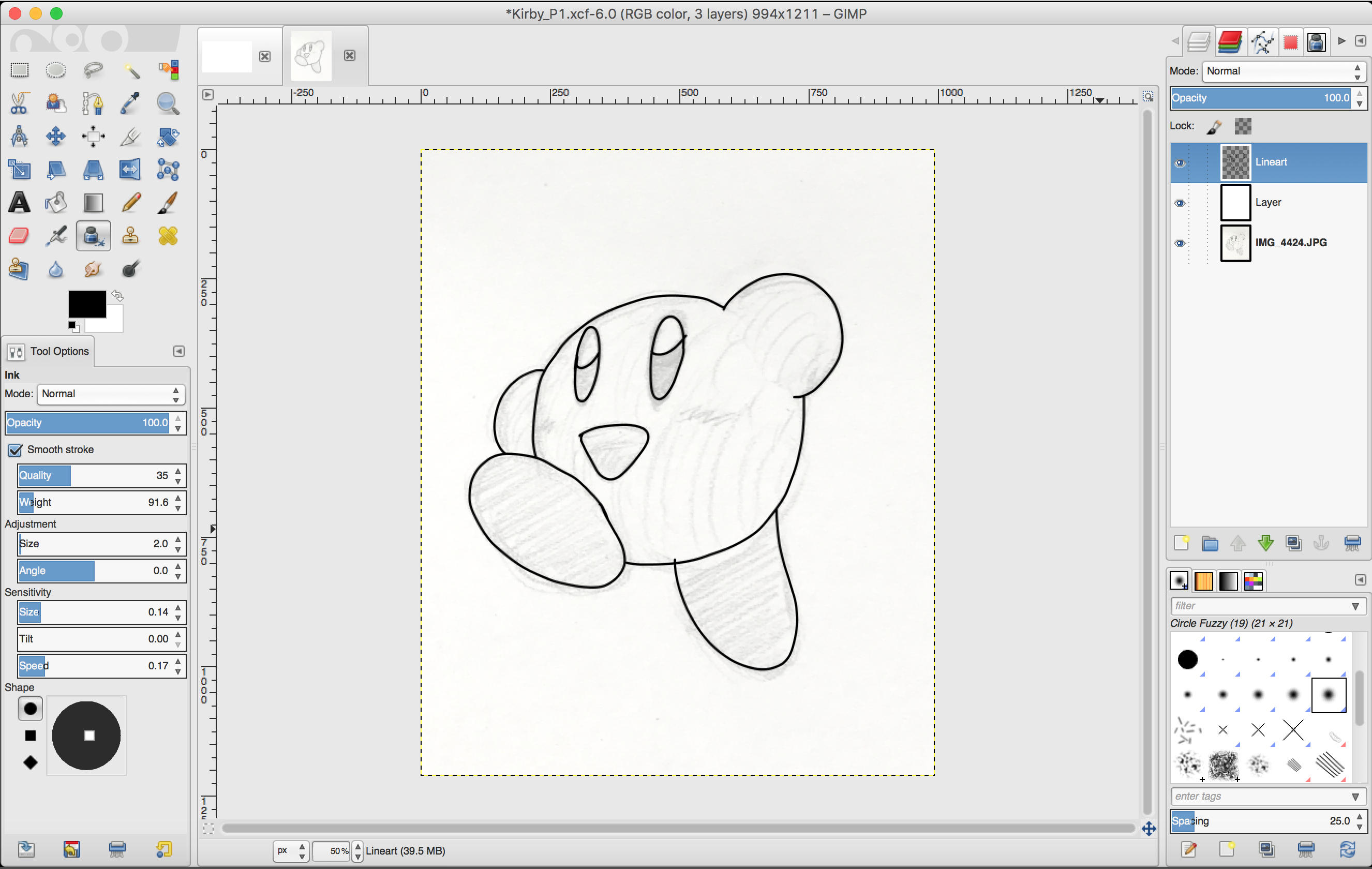
Task: Open the layers dock tab menu arrow
Action: tap(1360, 41)
